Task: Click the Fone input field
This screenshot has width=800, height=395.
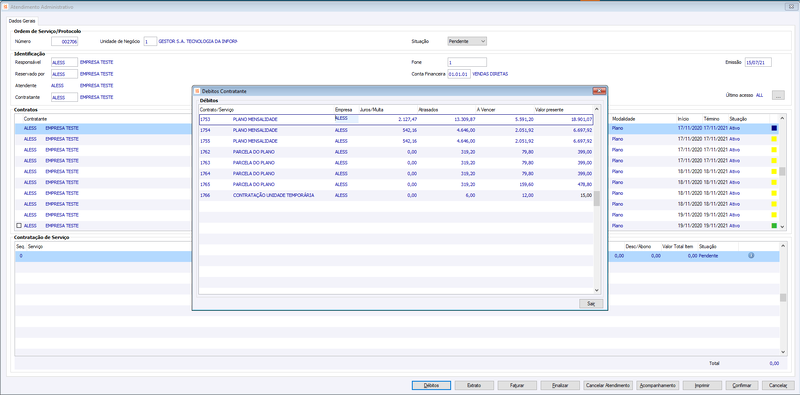Action: point(467,62)
